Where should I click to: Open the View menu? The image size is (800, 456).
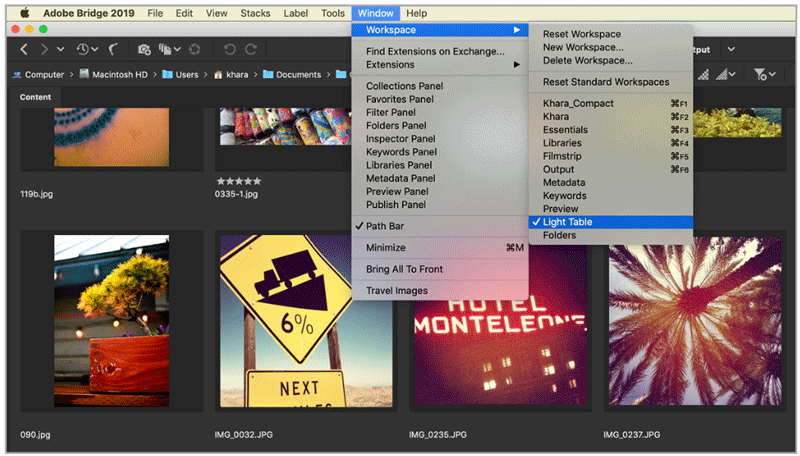[x=216, y=13]
